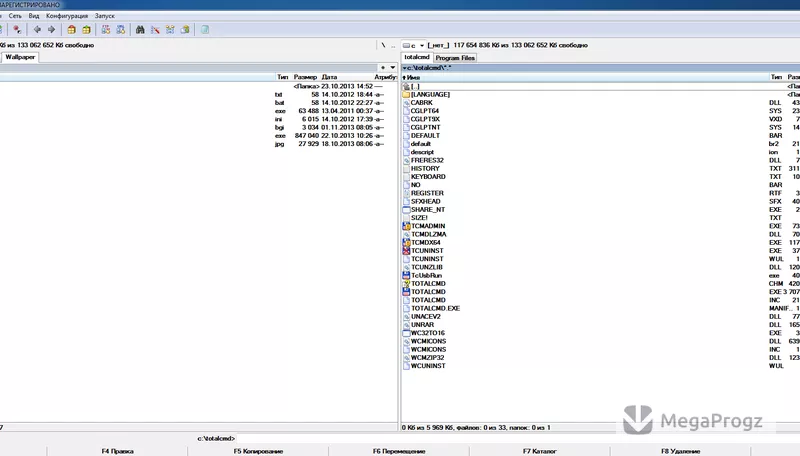This screenshot has height=456, width=800.
Task: Switch to the Wallpaper tab
Action: (20, 57)
